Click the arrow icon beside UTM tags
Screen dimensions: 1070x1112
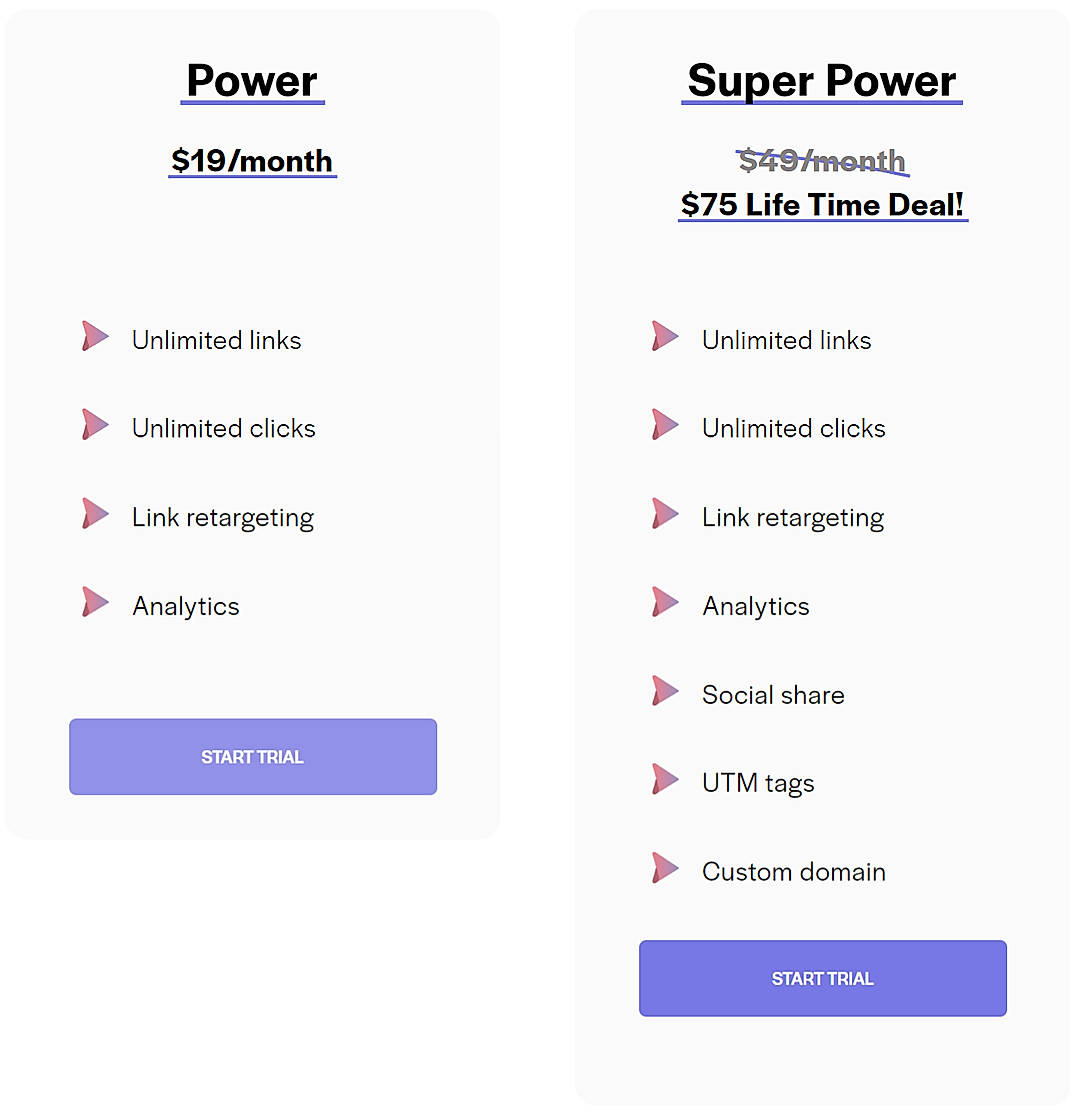(x=665, y=779)
